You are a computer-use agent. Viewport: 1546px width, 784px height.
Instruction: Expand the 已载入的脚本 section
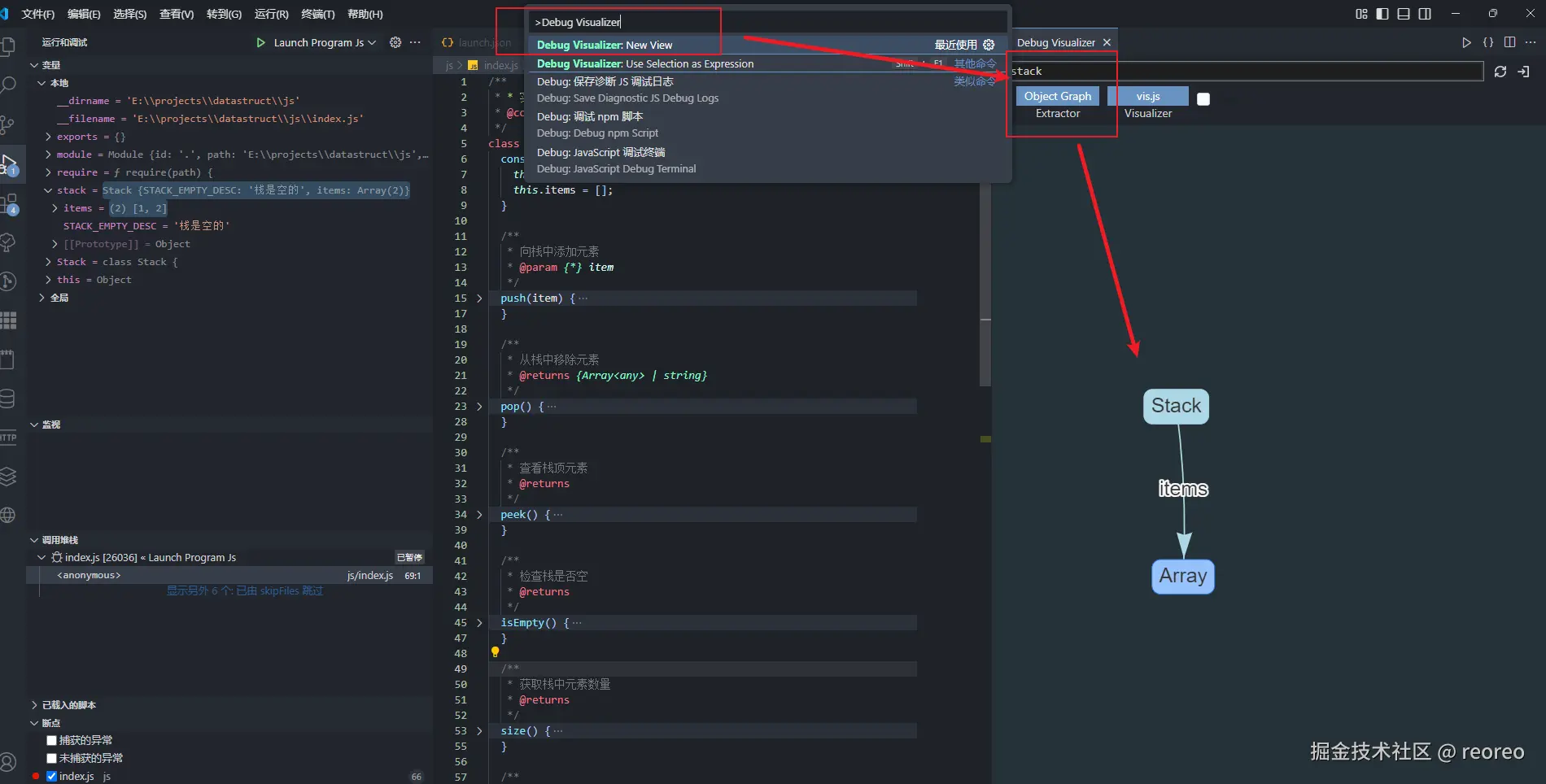coord(34,705)
